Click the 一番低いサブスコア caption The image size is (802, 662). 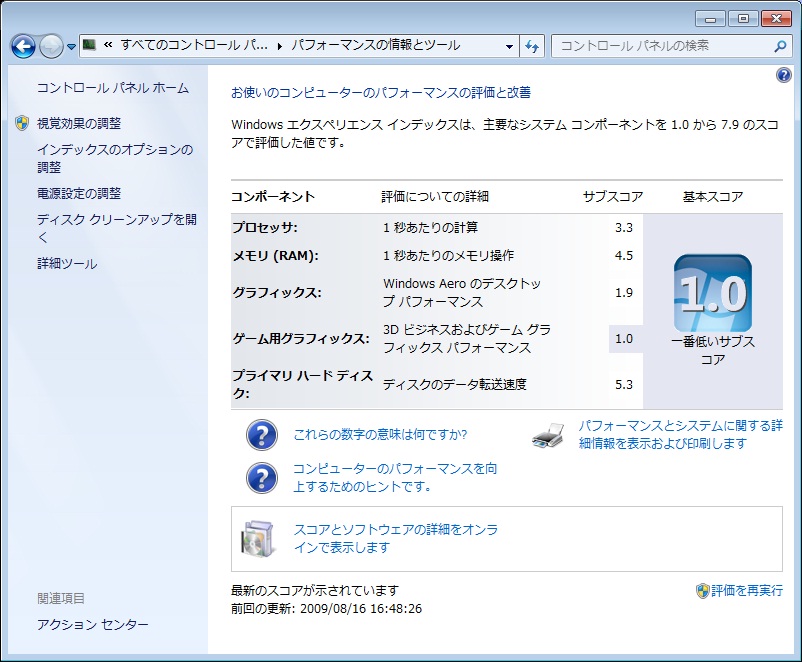pyautogui.click(x=712, y=350)
